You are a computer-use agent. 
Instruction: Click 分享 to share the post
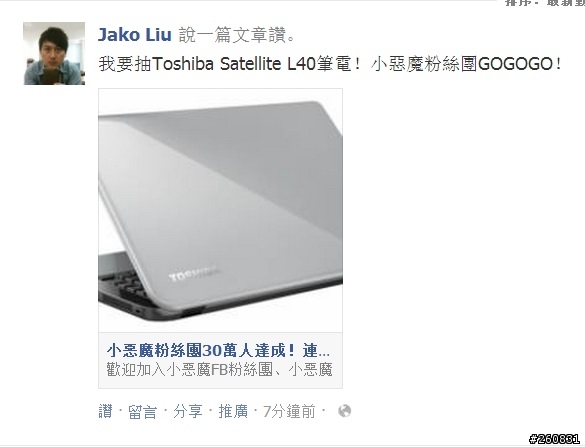[188, 412]
